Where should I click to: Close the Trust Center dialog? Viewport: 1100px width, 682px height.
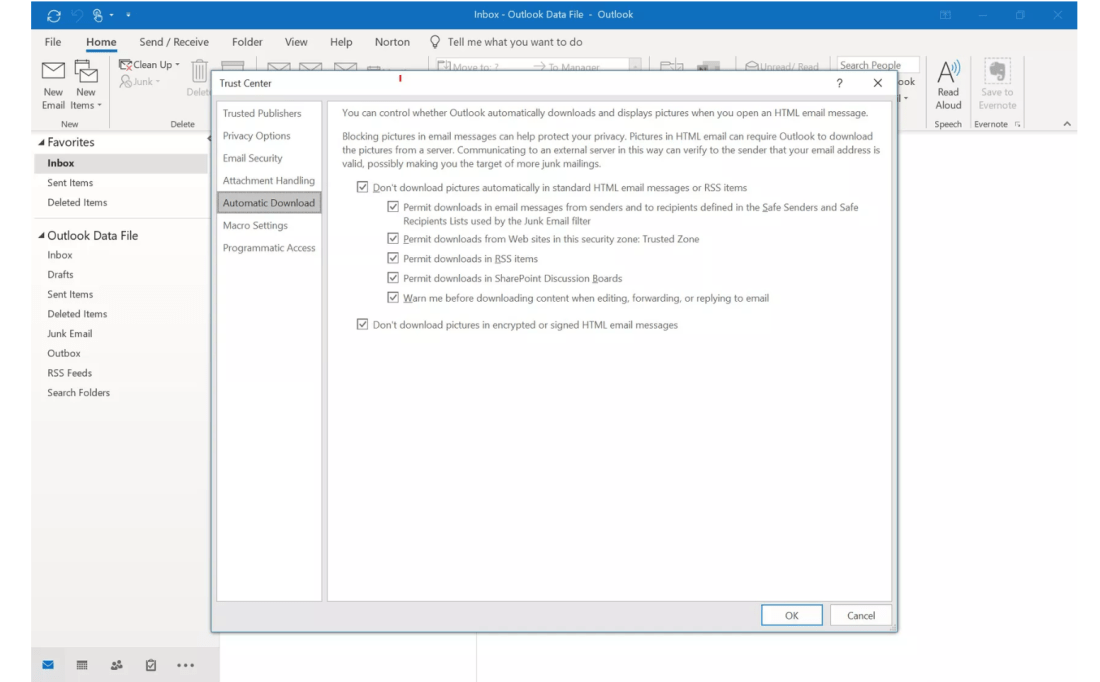(x=878, y=83)
